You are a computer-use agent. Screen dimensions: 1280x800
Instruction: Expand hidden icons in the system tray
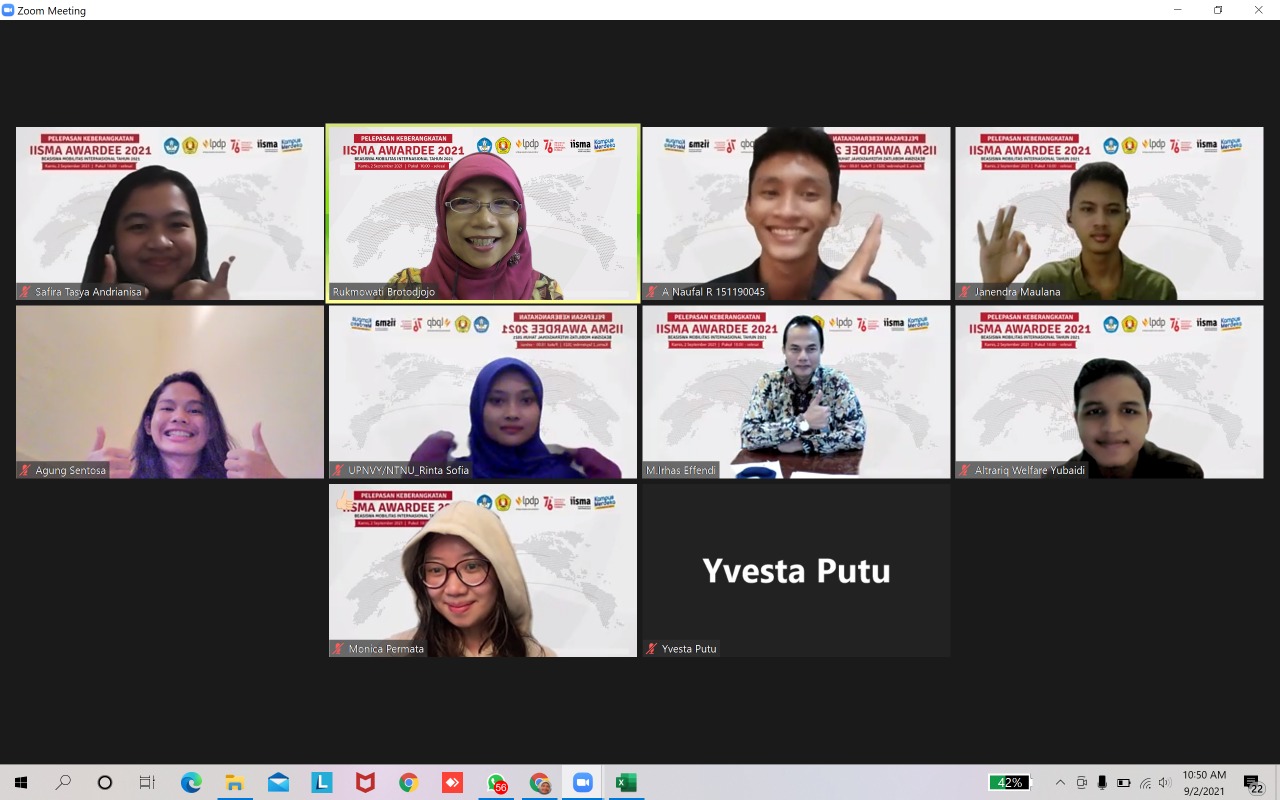pyautogui.click(x=1060, y=782)
